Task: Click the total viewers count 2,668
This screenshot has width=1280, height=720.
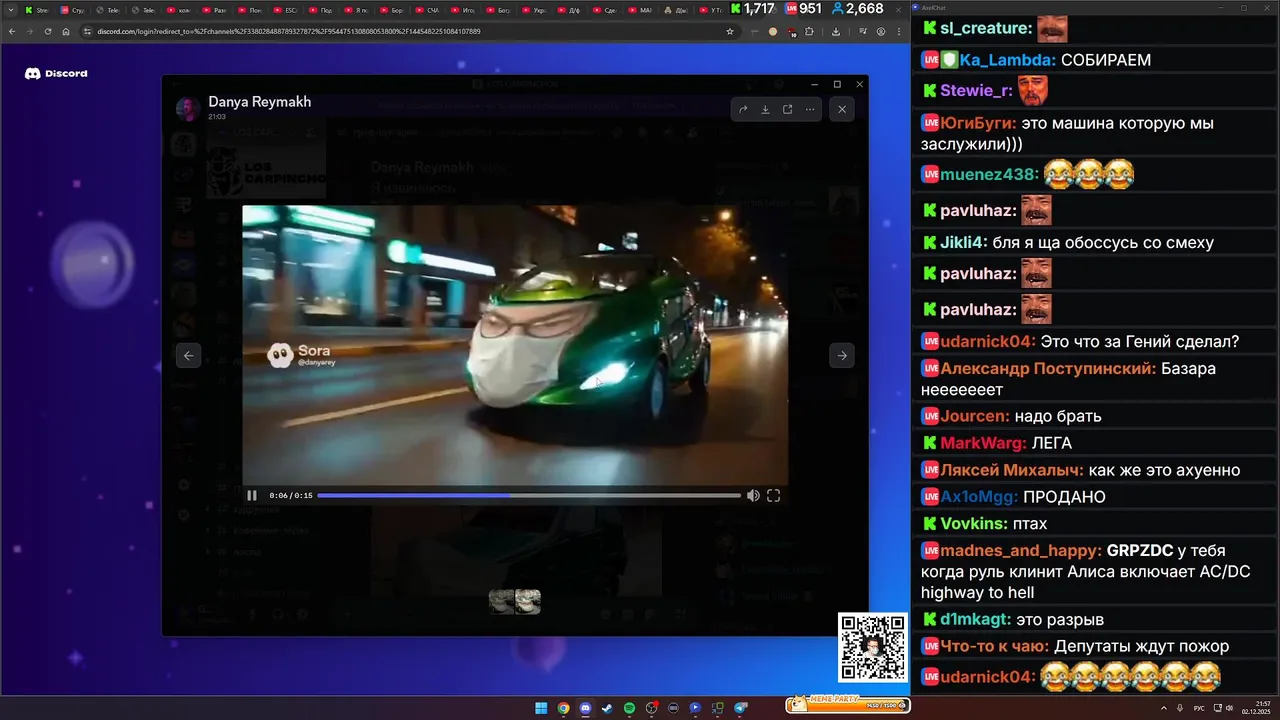Action: coord(857,9)
